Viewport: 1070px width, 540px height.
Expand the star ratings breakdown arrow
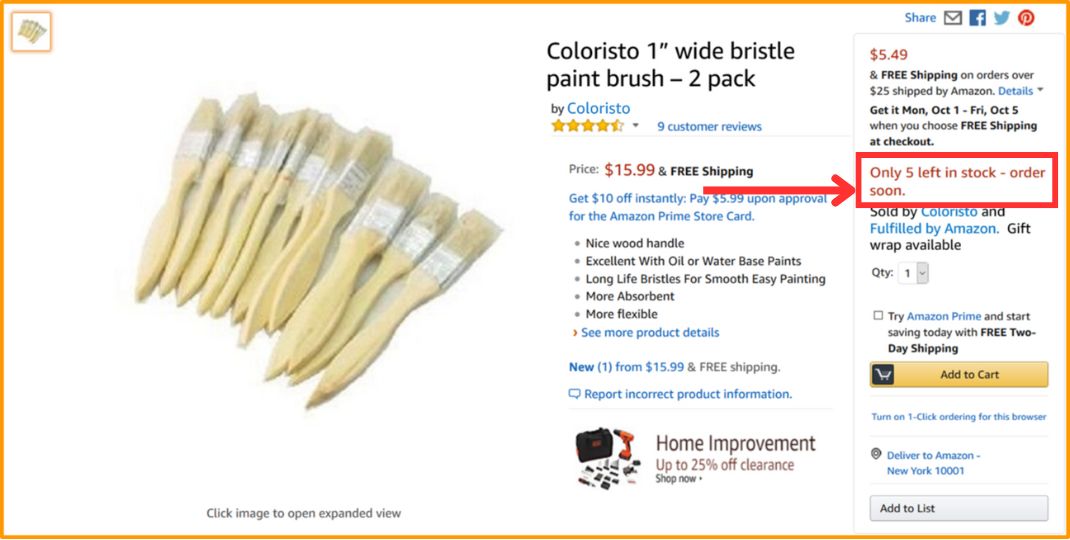pyautogui.click(x=635, y=126)
